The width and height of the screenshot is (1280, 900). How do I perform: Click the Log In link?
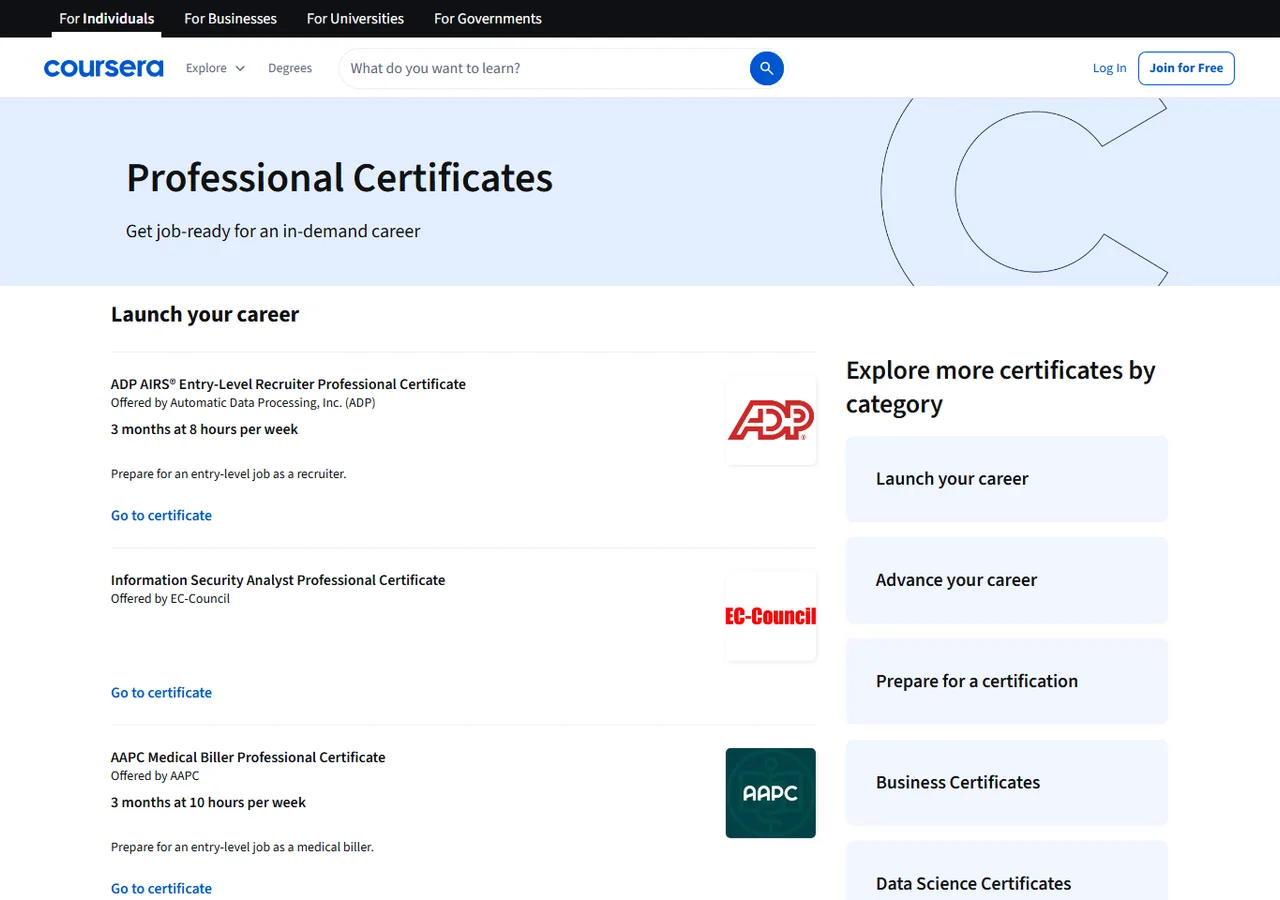[x=1109, y=68]
